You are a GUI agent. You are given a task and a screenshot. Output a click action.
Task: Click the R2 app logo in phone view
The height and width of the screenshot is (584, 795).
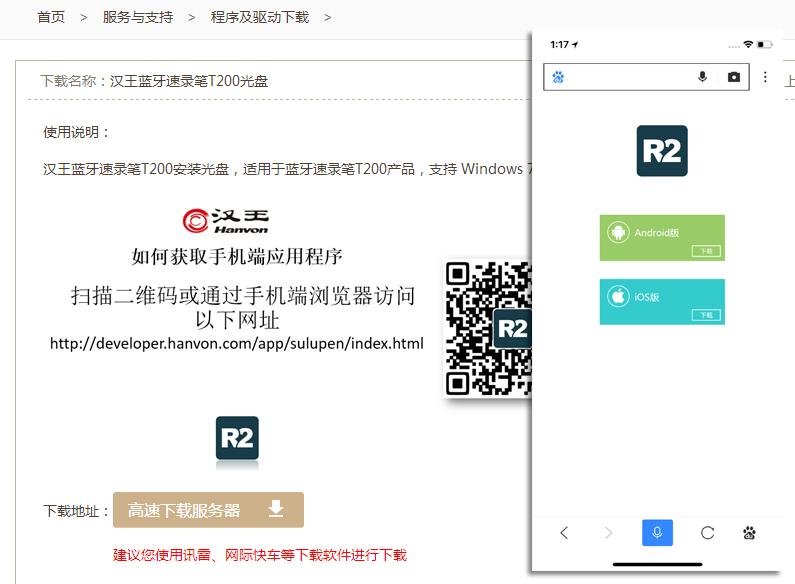(662, 151)
